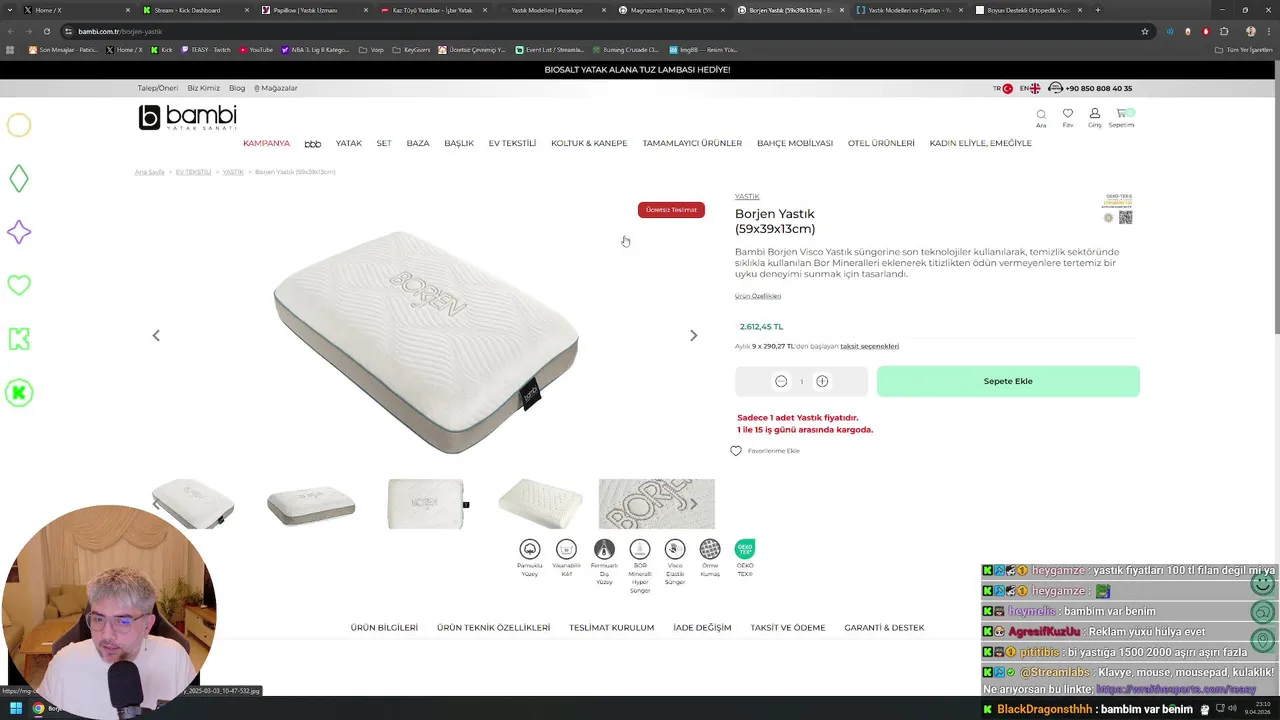Open the Mağazalar link
Screen dimensions: 1280x720
click(x=276, y=88)
